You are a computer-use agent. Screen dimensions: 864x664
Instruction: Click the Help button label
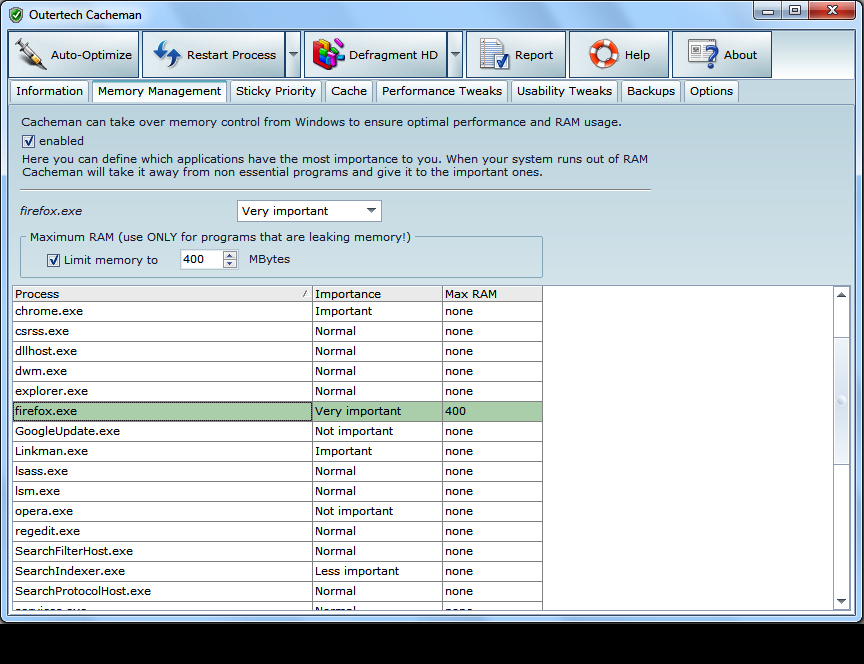(637, 55)
